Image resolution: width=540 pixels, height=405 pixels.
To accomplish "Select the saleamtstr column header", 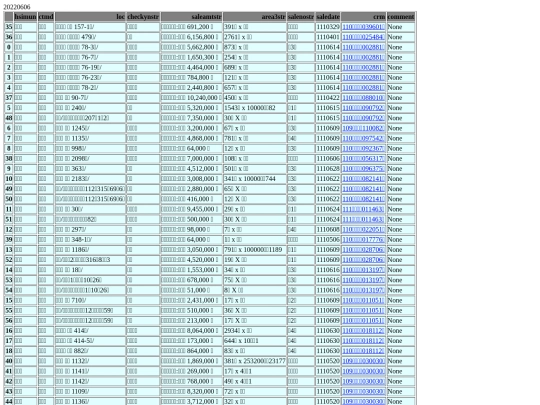I will click(191, 17).
